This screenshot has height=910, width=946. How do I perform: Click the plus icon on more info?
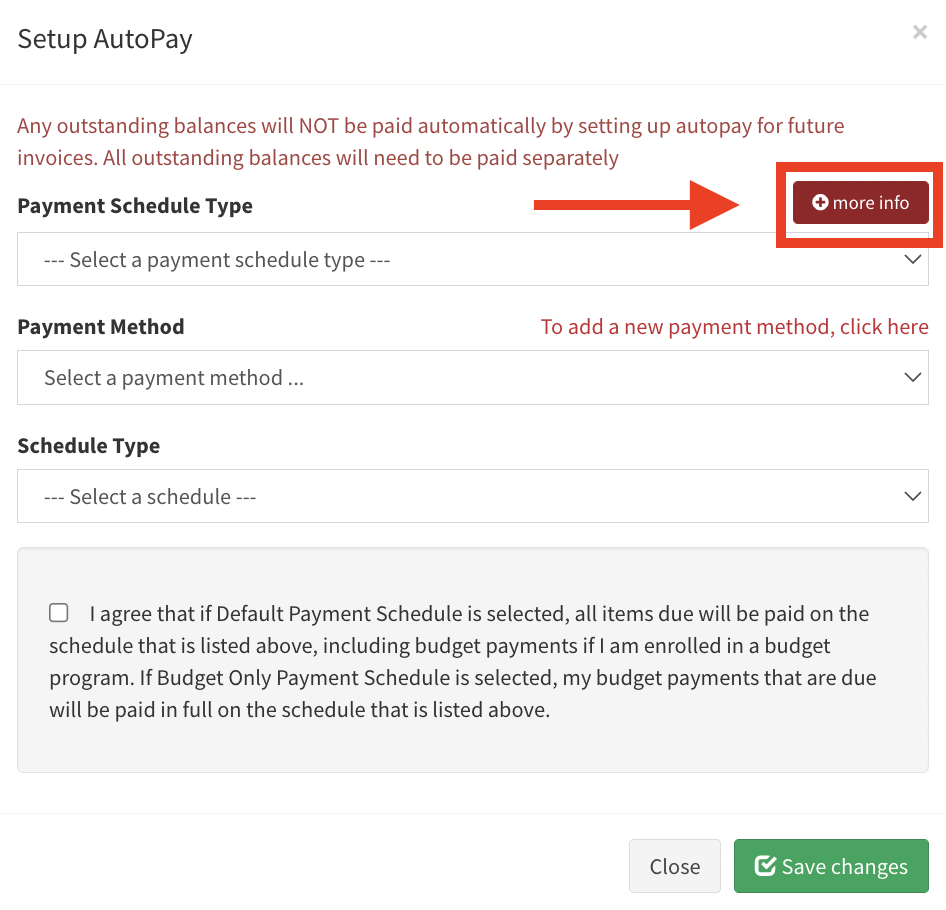coord(820,203)
